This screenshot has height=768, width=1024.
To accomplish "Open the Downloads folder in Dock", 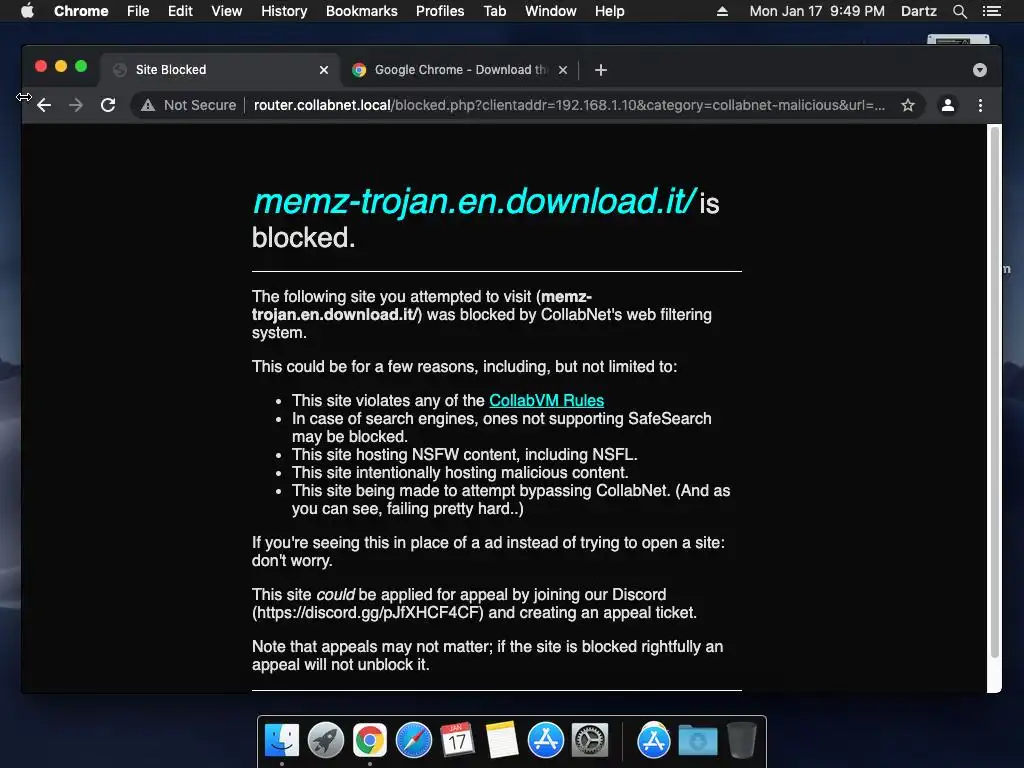I will pyautogui.click(x=697, y=741).
